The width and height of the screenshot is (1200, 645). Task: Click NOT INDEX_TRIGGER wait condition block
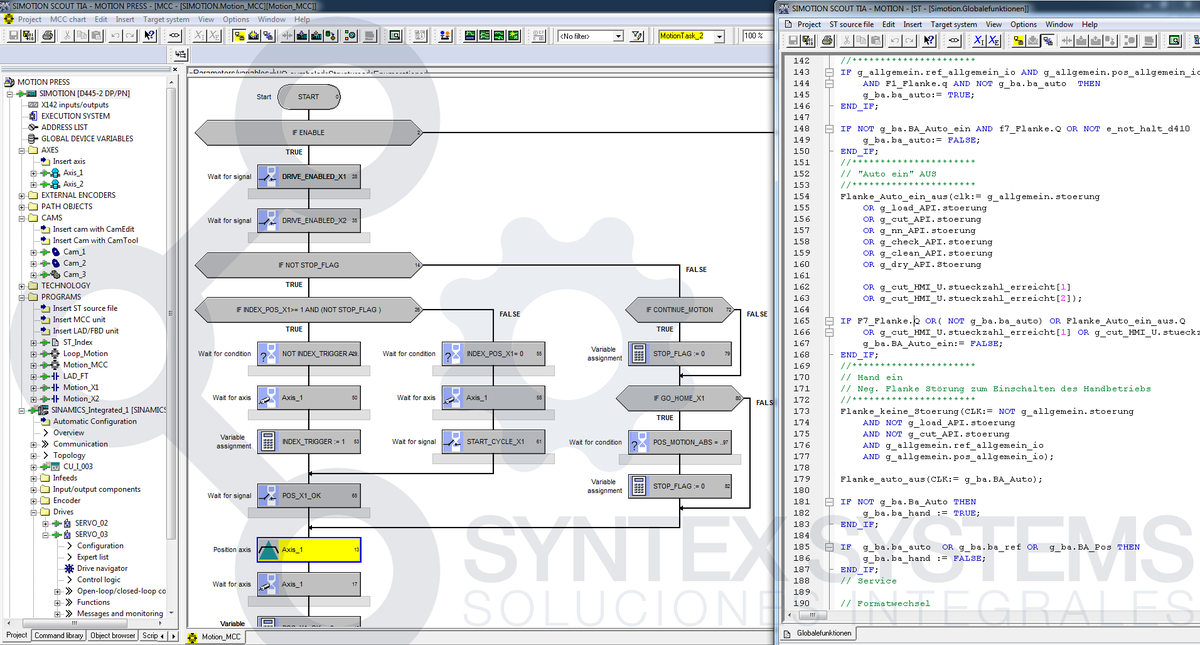[x=308, y=354]
